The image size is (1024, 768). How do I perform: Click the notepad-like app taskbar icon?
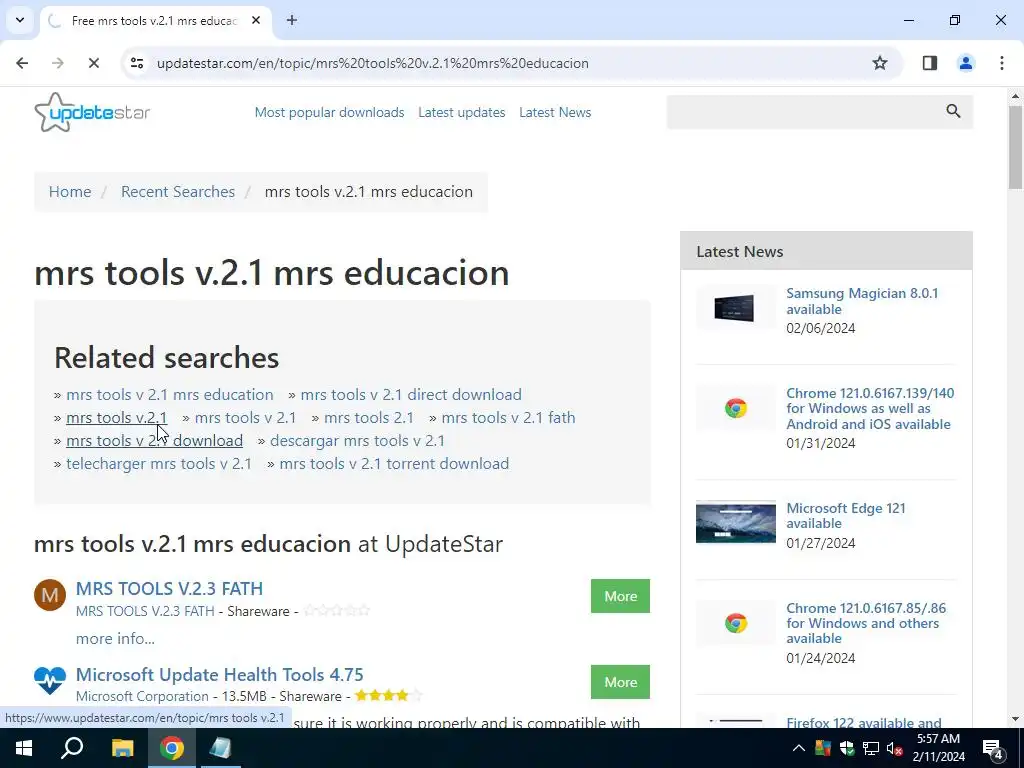(x=221, y=748)
